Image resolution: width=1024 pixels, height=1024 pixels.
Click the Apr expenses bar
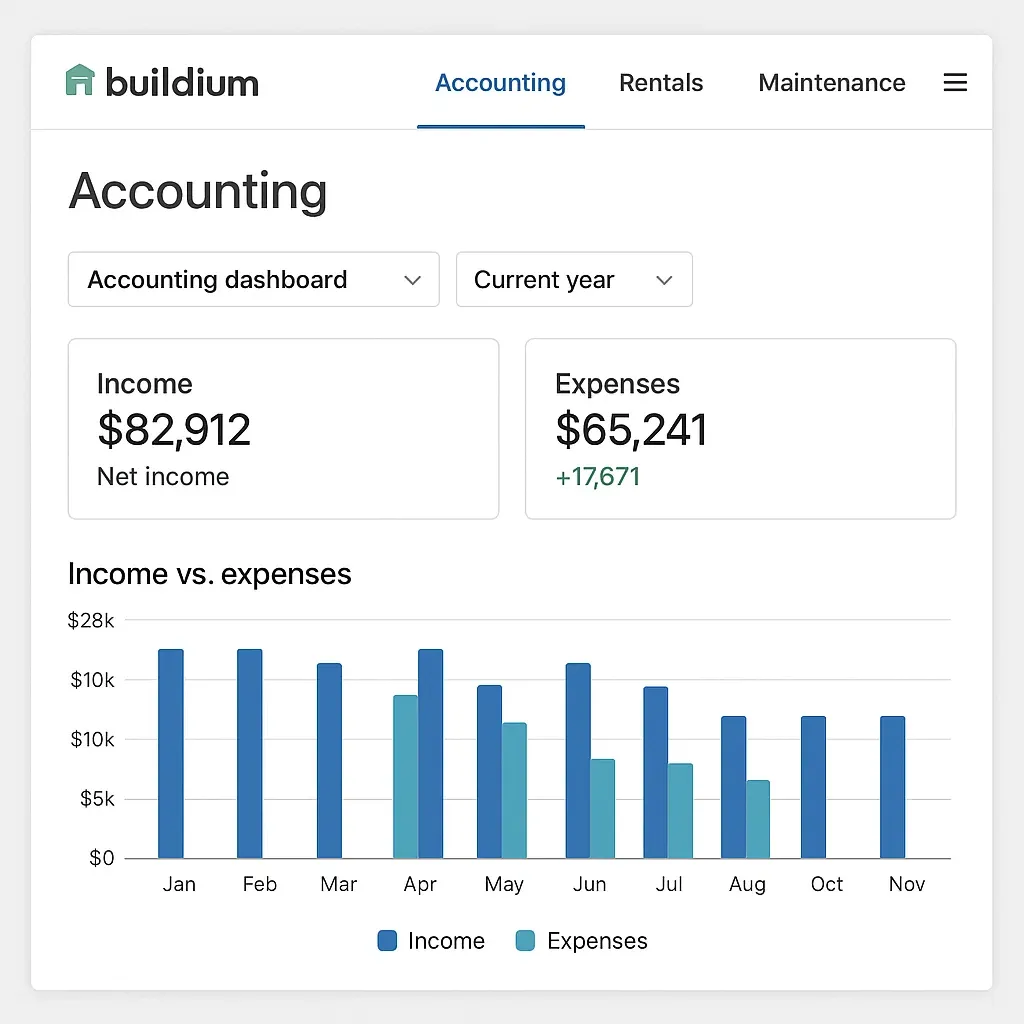[406, 777]
